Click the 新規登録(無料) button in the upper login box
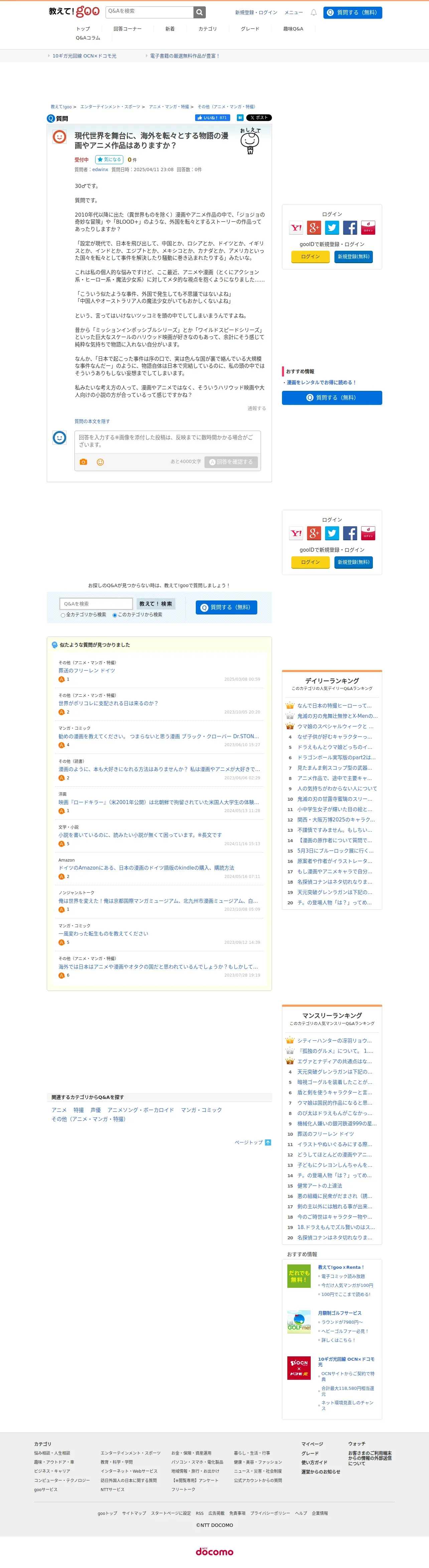The width and height of the screenshot is (429, 1568). pyautogui.click(x=353, y=257)
